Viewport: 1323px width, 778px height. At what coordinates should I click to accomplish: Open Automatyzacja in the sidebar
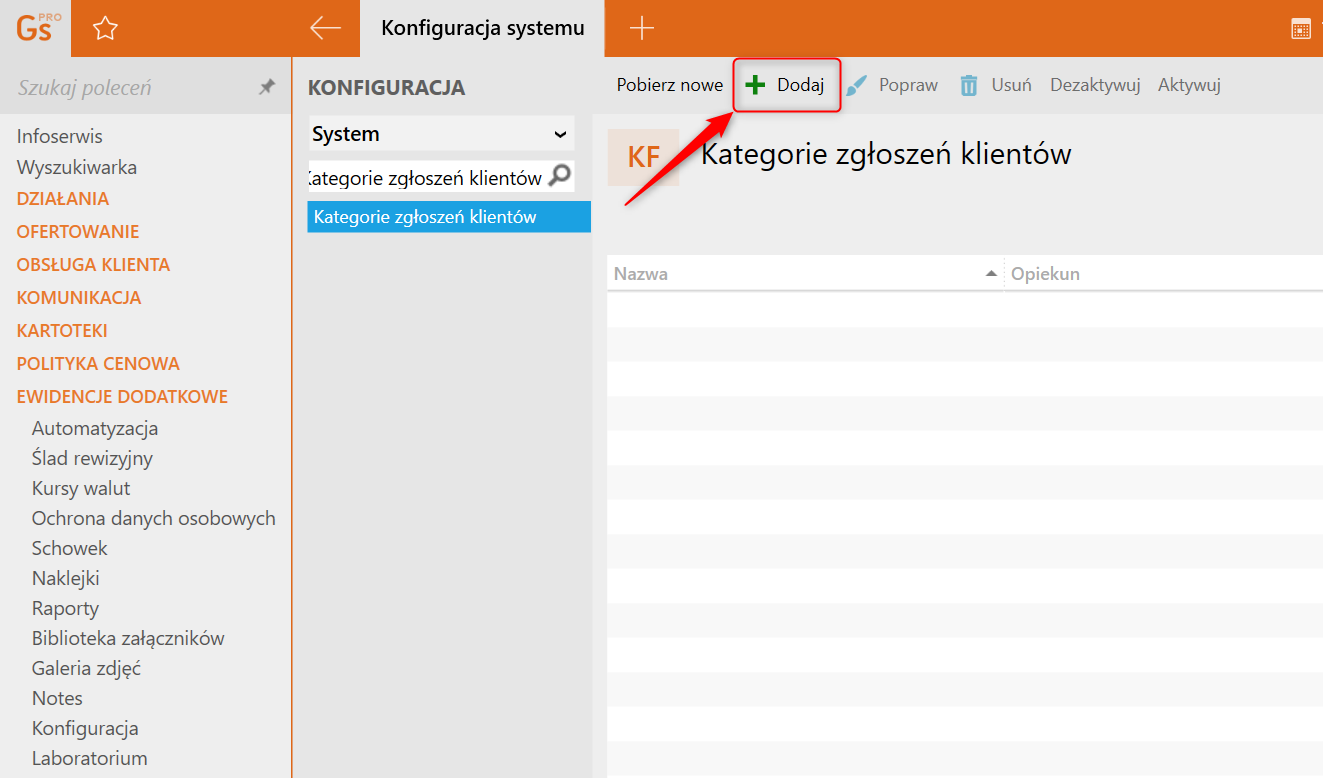click(x=95, y=428)
